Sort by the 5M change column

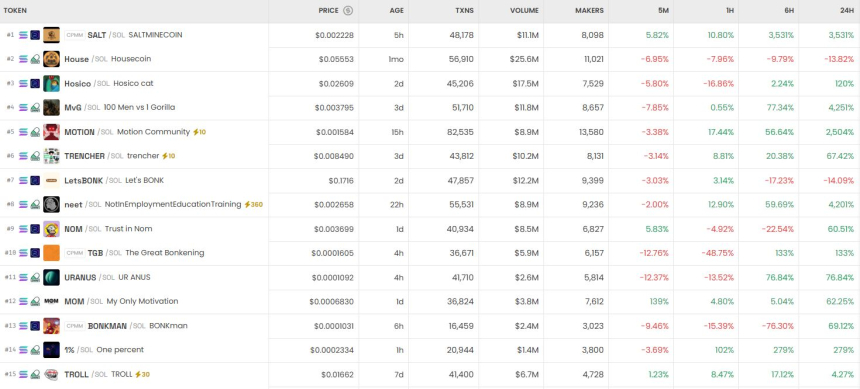[x=664, y=10]
